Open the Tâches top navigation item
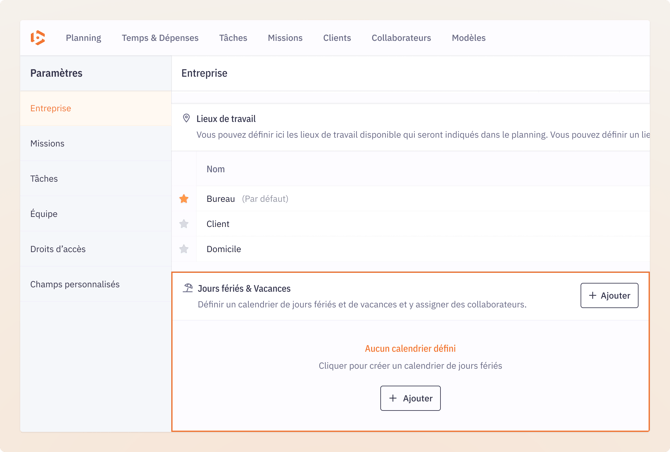 (233, 38)
